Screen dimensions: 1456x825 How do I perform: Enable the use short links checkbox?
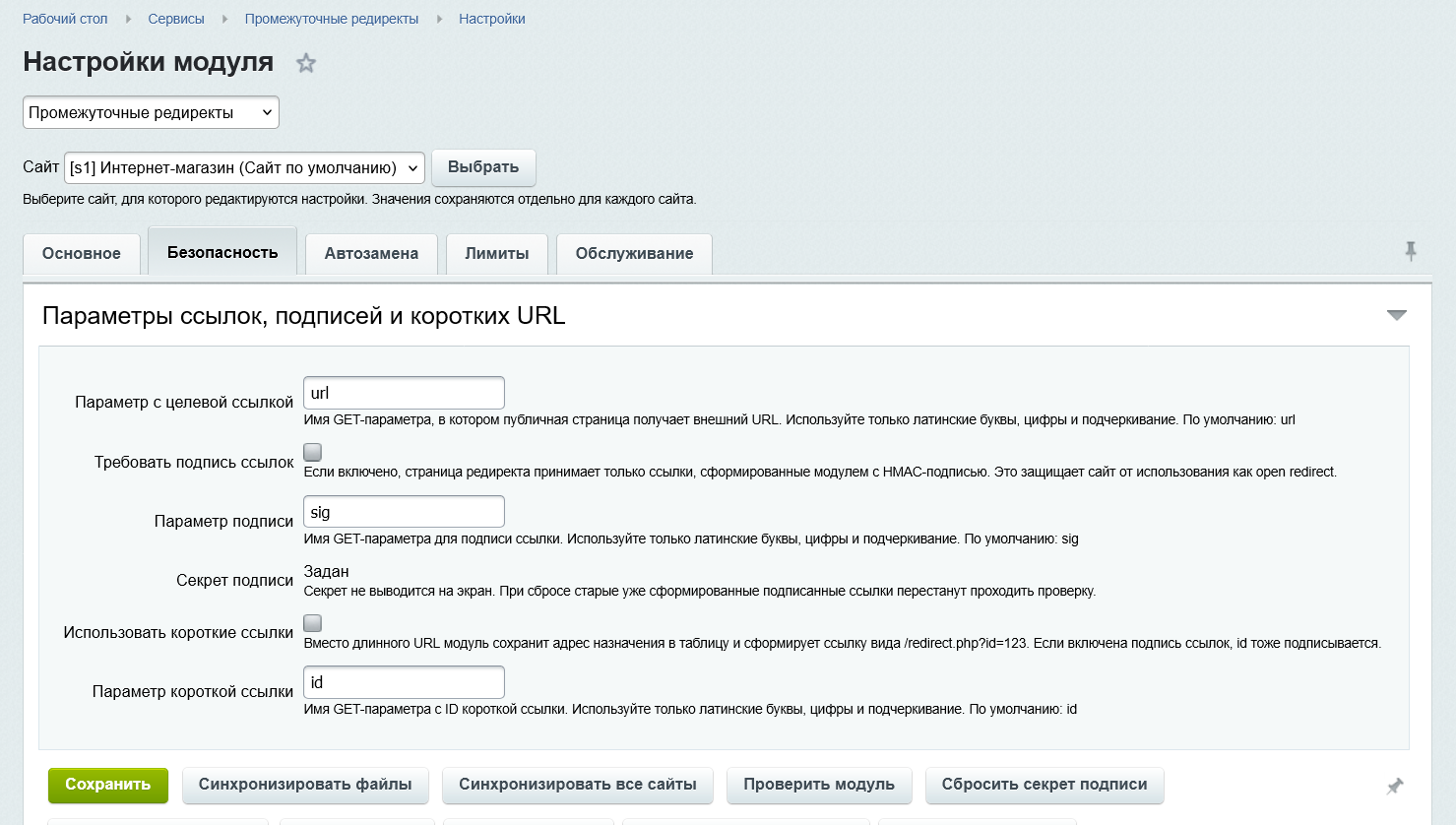312,623
